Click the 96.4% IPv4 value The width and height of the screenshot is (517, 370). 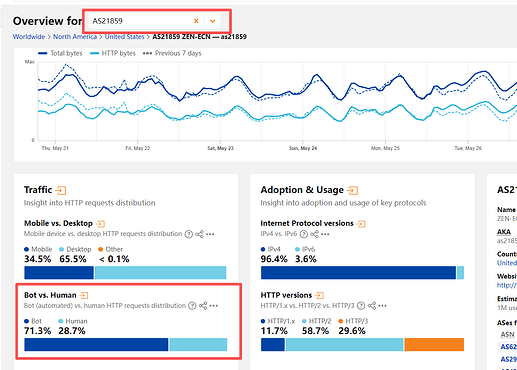(x=274, y=259)
